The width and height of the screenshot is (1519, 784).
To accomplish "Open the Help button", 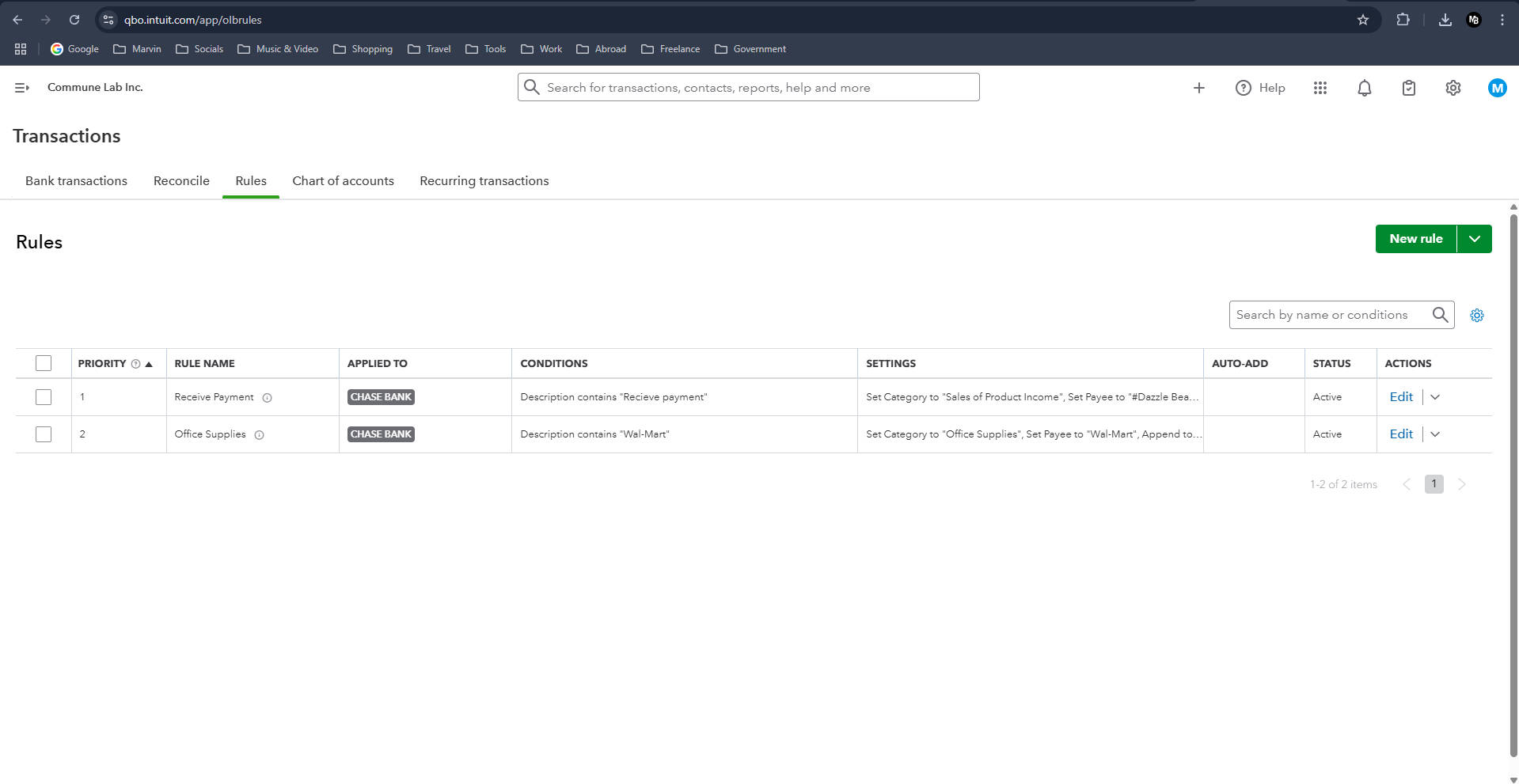I will click(1260, 88).
